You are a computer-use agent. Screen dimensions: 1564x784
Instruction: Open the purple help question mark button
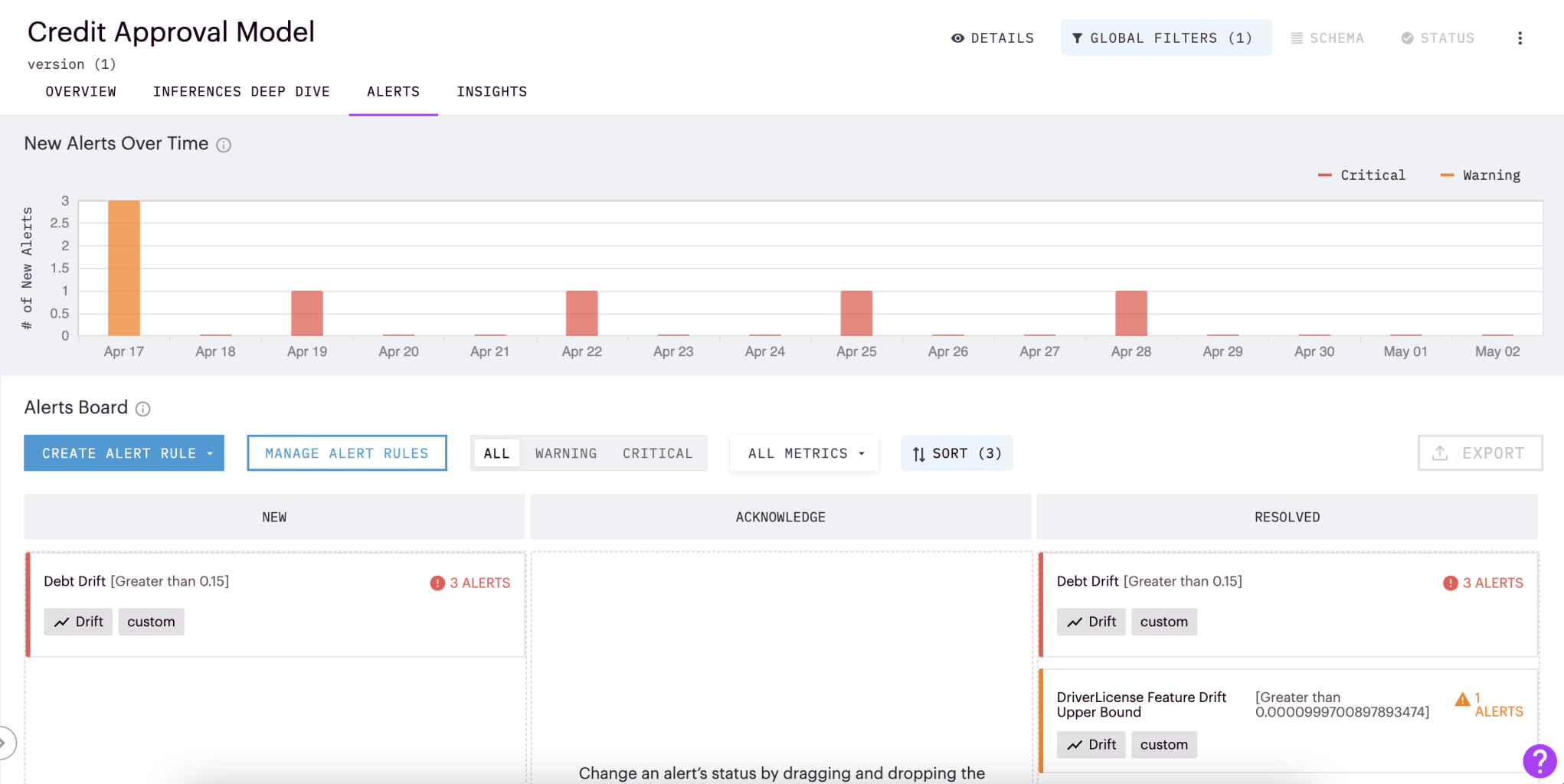point(1539,761)
